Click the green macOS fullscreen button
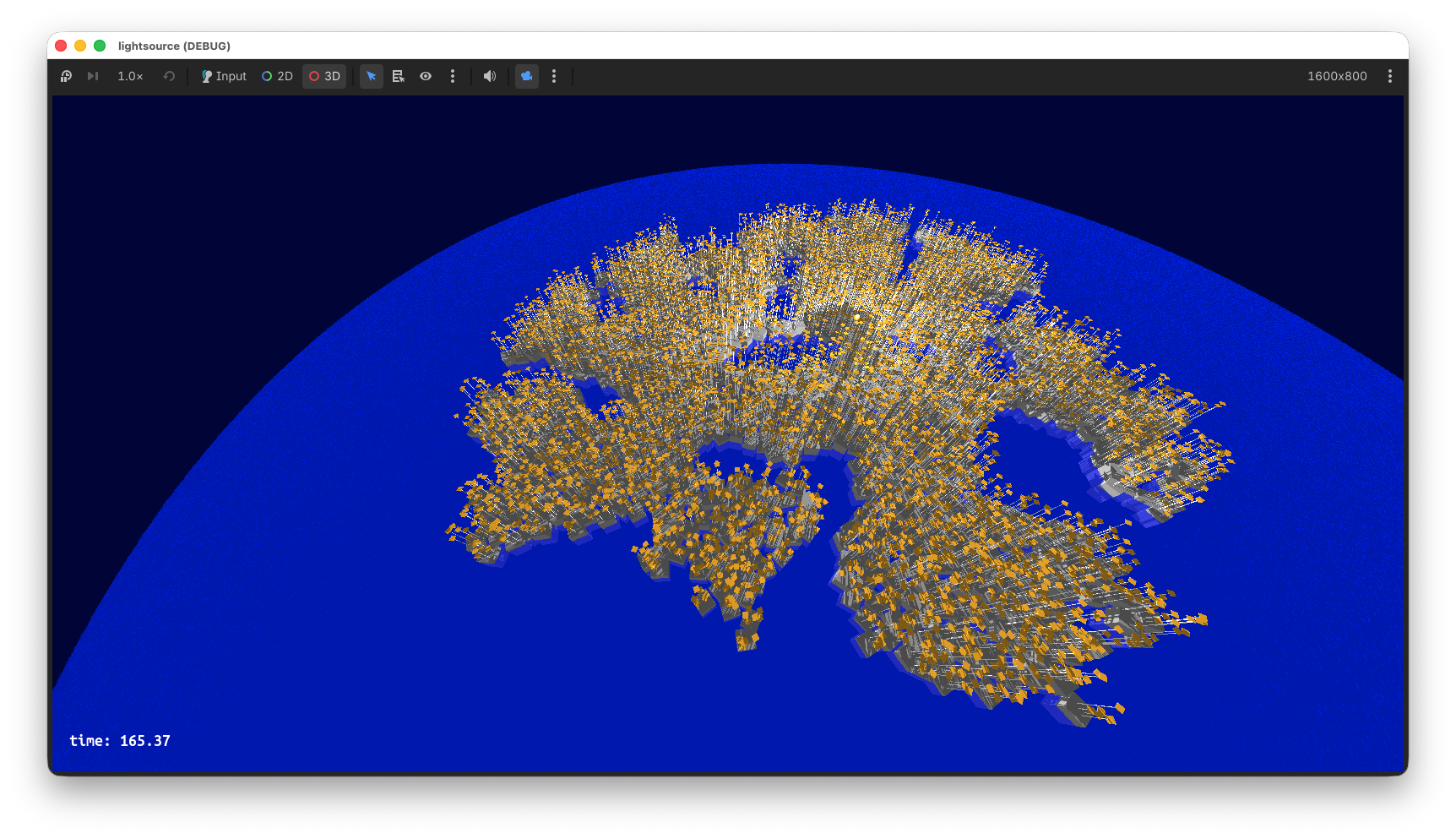 pyautogui.click(x=100, y=46)
